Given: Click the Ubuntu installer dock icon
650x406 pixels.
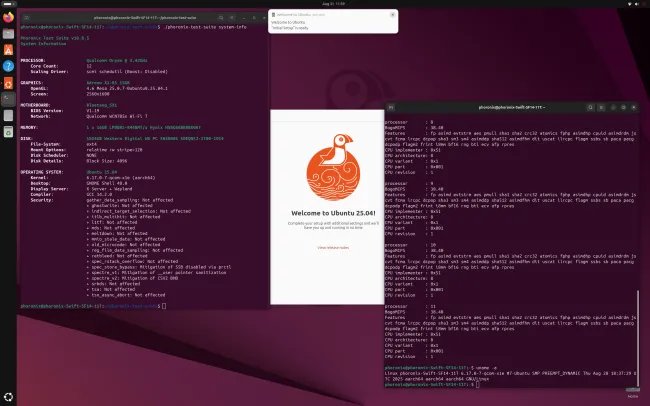Looking at the screenshot, I should [8, 82].
